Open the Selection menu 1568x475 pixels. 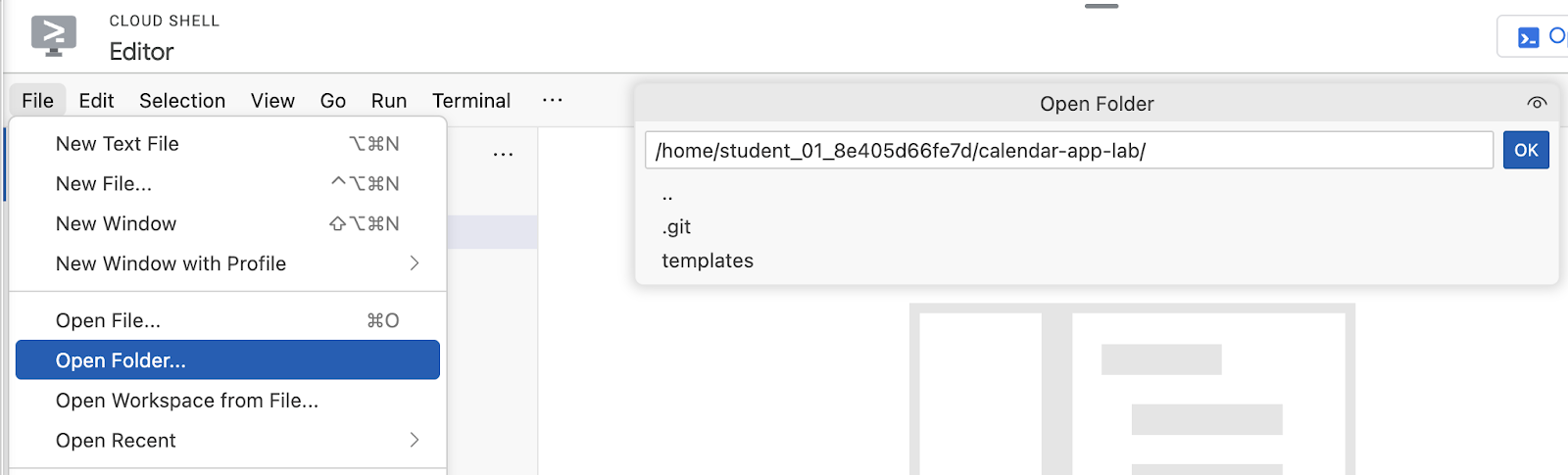182,101
